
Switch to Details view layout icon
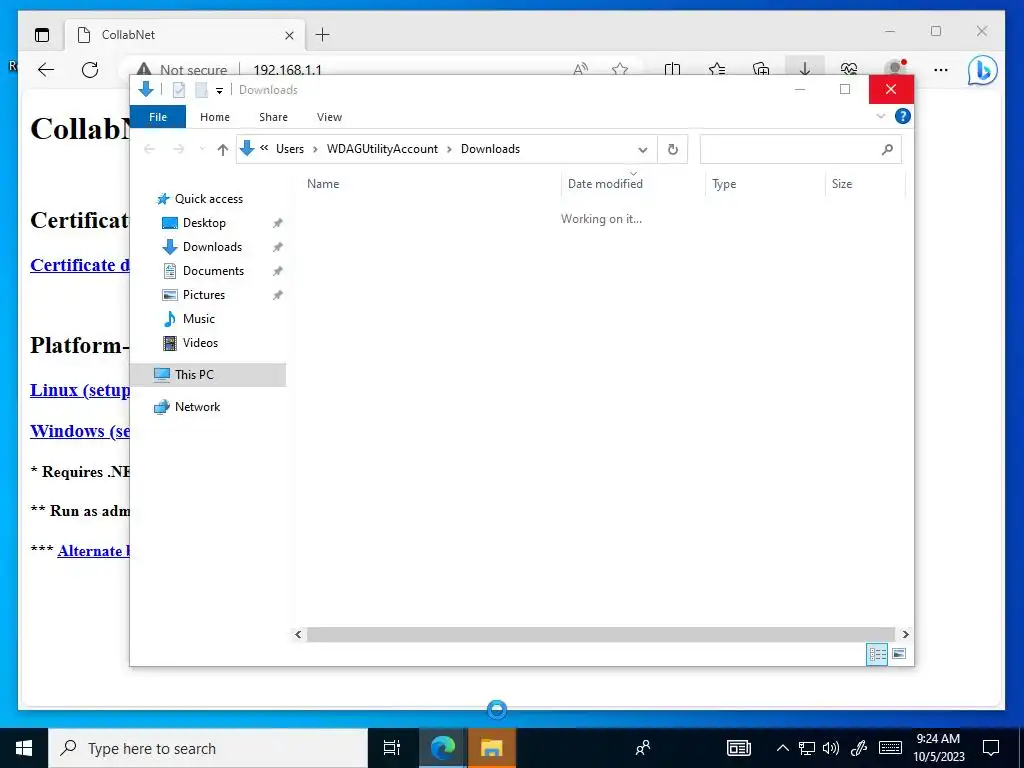[x=877, y=654]
